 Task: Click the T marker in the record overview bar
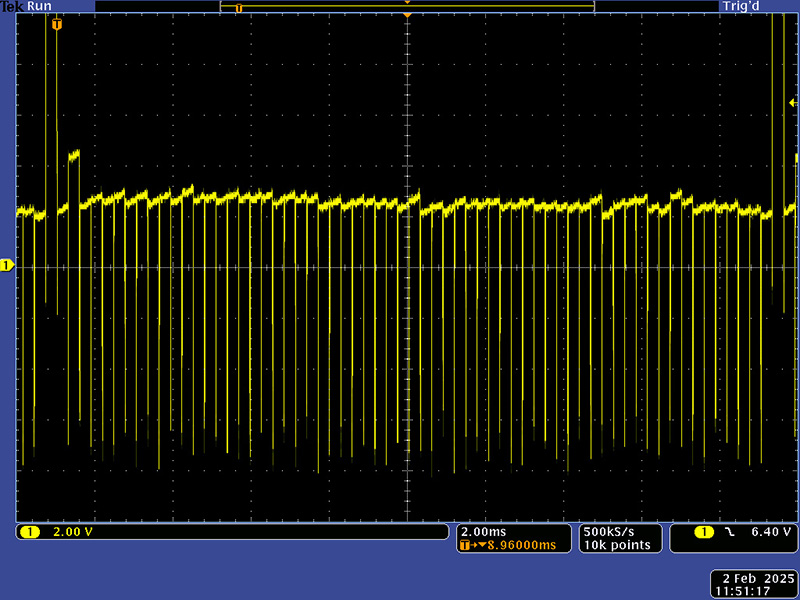[x=238, y=7]
